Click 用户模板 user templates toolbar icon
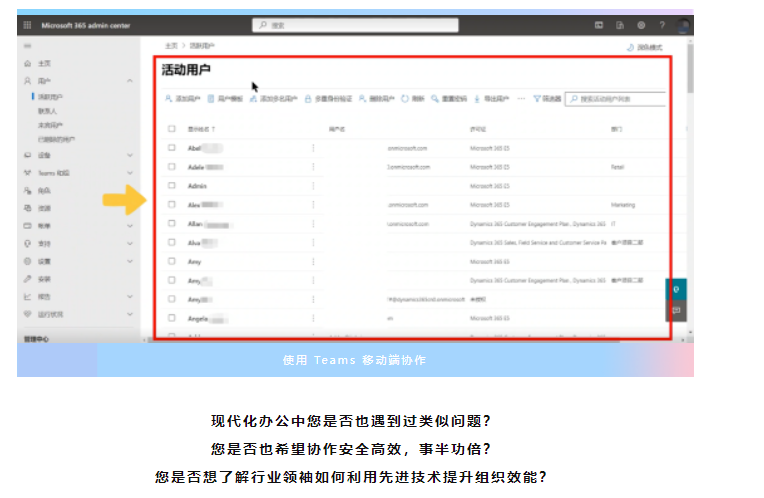Screen dimensions: 764x498 (210, 98)
